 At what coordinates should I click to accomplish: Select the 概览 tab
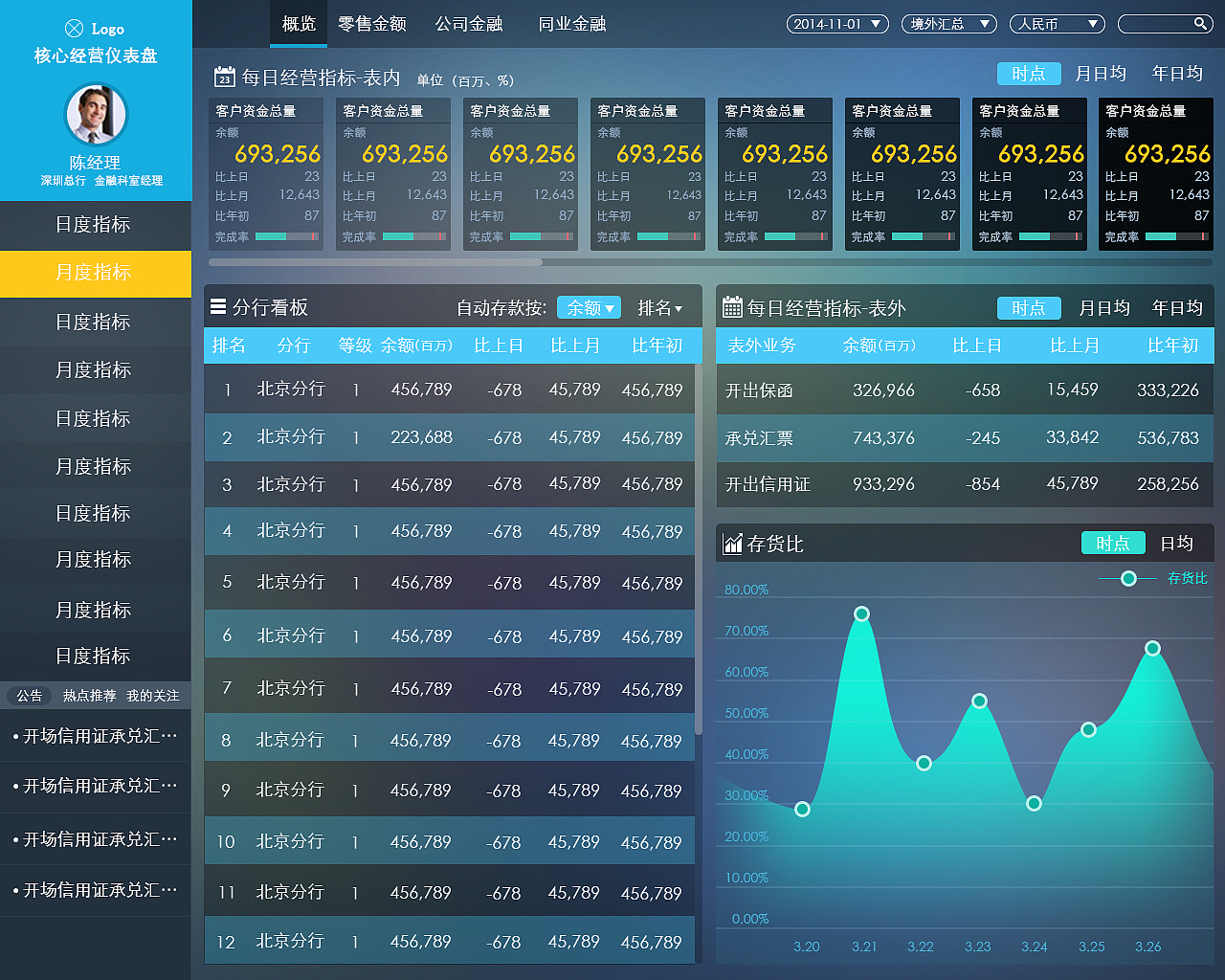pyautogui.click(x=299, y=24)
